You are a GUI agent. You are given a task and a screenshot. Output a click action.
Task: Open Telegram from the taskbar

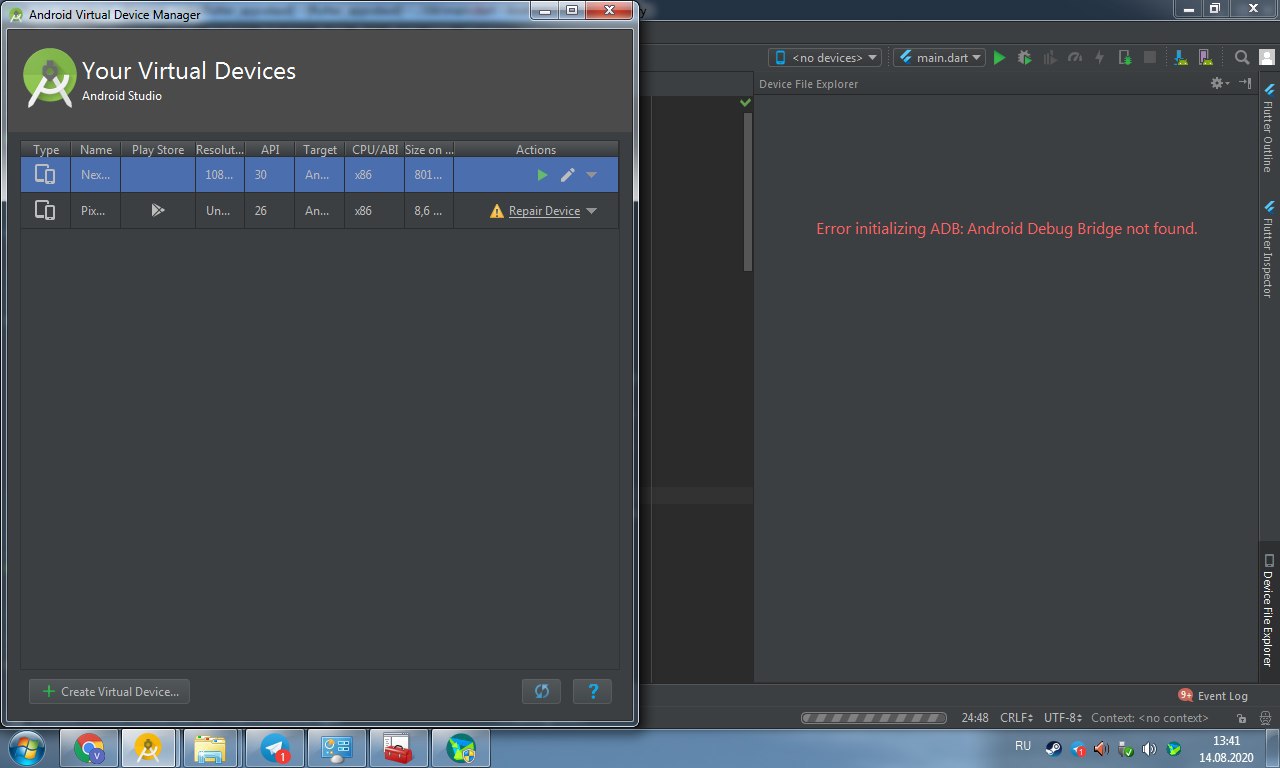[x=275, y=747]
